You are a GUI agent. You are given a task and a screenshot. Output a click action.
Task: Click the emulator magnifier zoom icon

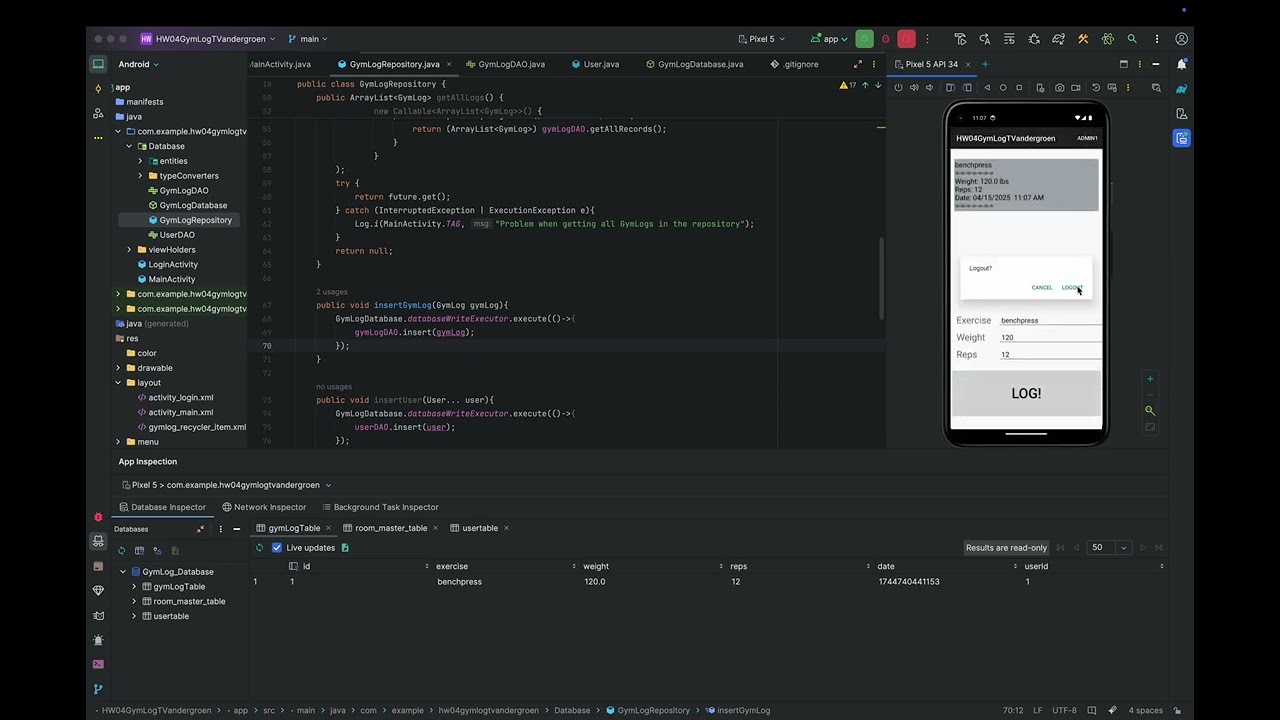[1150, 411]
